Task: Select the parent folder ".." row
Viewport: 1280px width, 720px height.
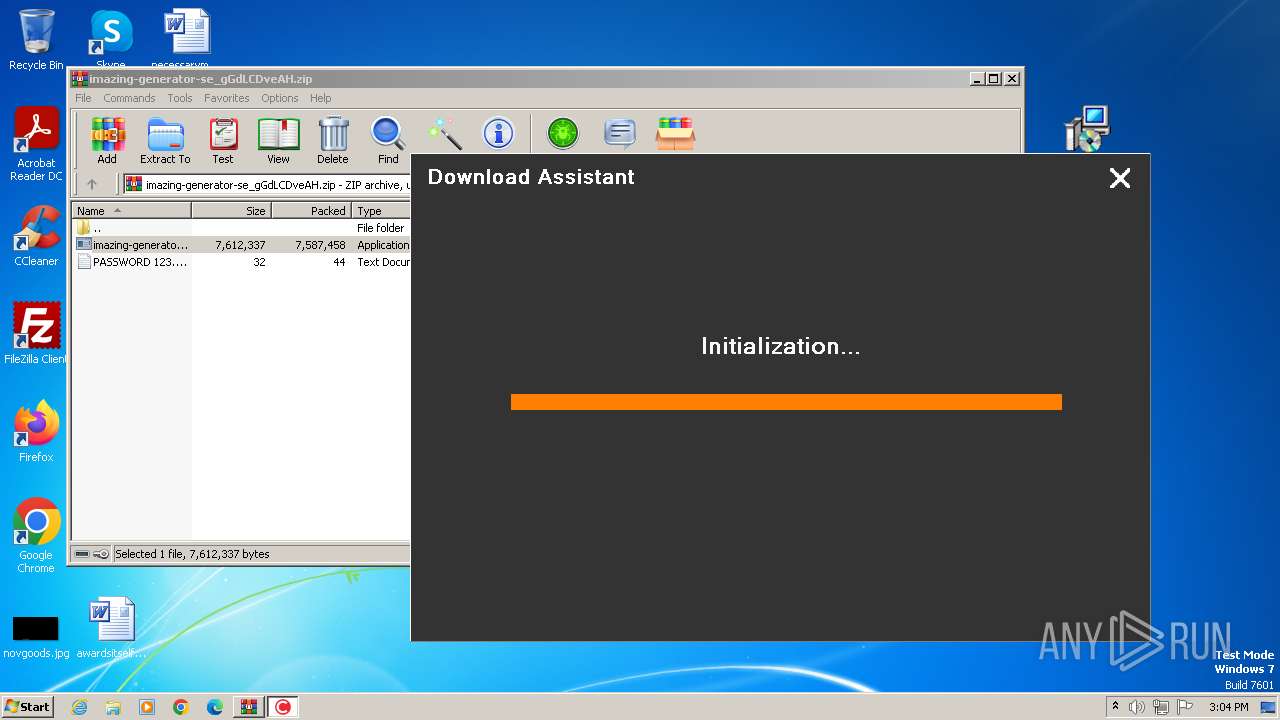Action: (241, 228)
